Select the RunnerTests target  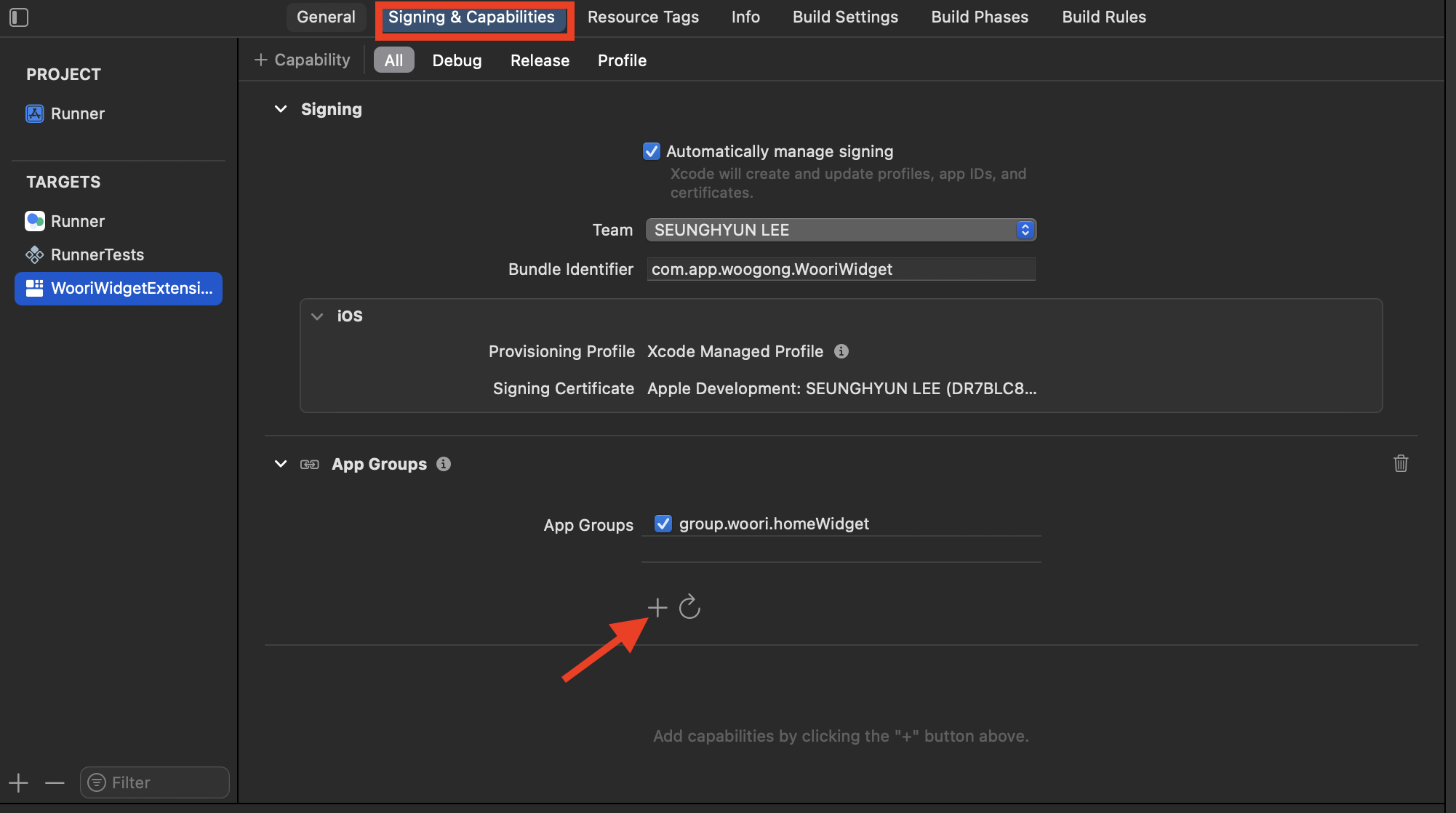(x=97, y=255)
